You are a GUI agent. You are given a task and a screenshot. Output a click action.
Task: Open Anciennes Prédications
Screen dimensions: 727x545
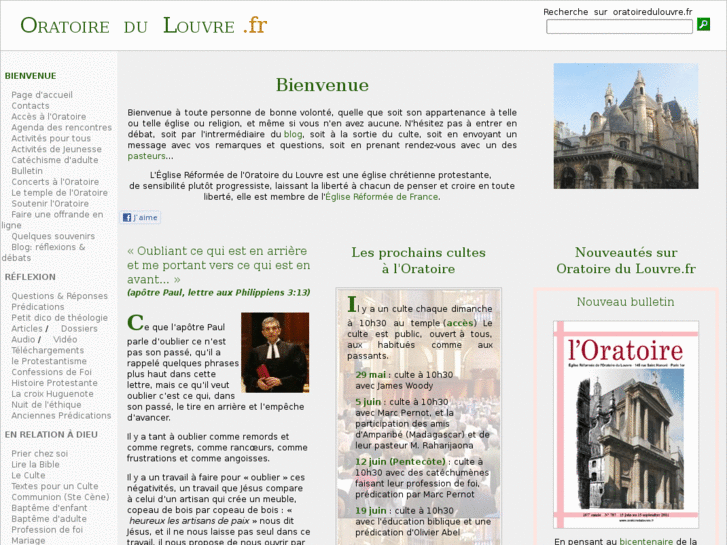(x=61, y=416)
